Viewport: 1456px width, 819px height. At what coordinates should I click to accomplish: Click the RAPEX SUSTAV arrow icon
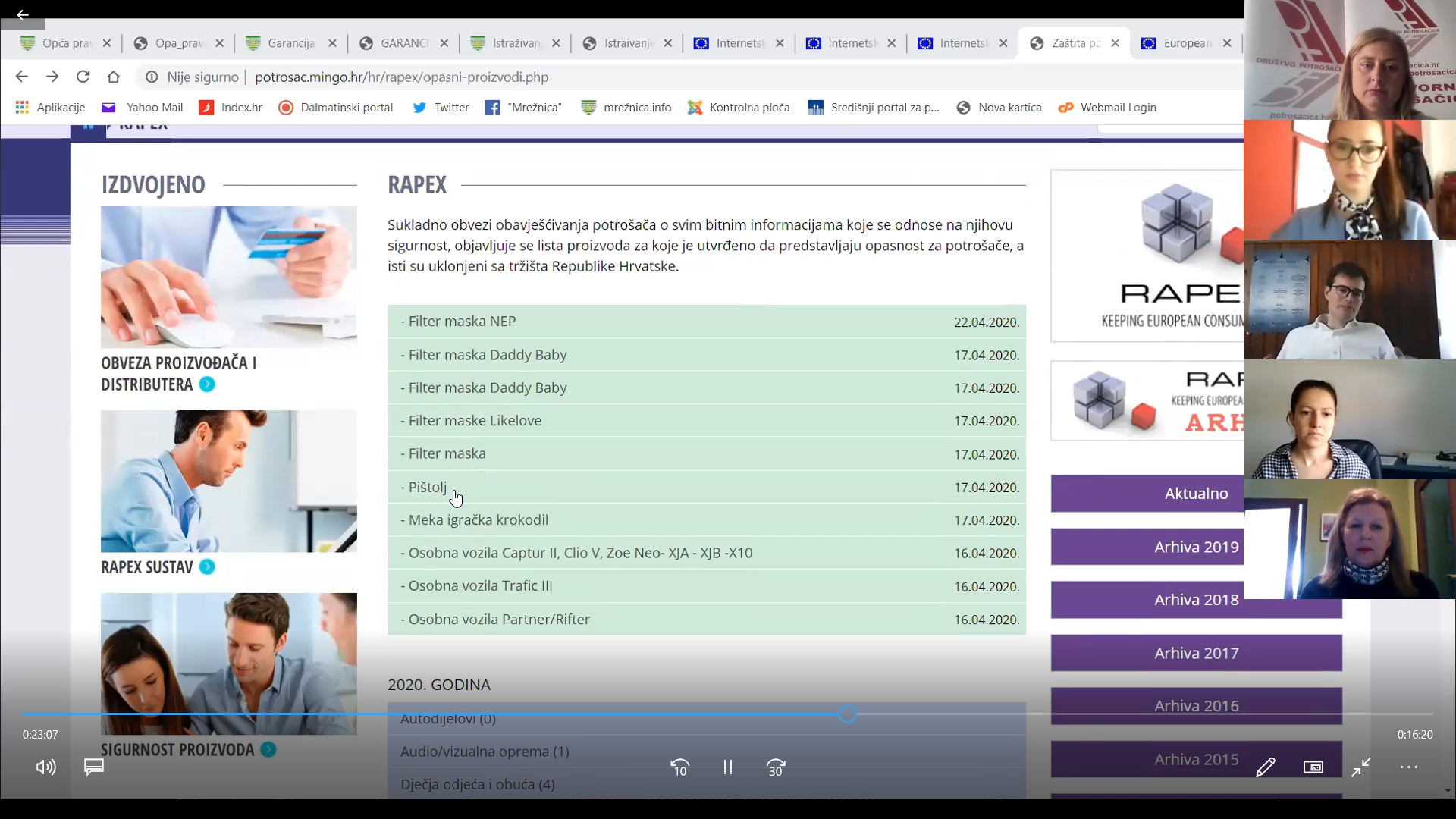point(206,567)
